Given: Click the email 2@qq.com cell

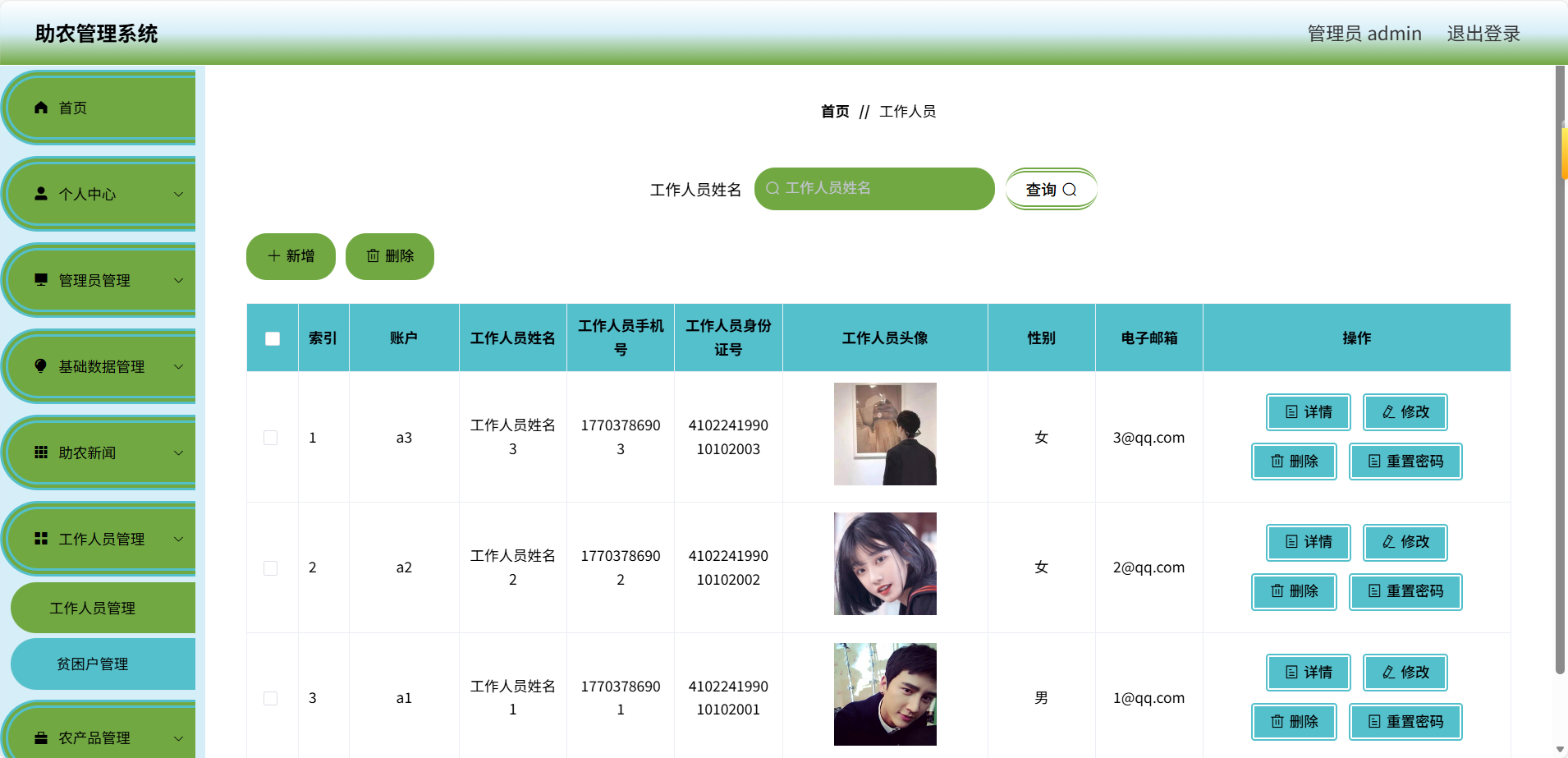Looking at the screenshot, I should click(1148, 567).
